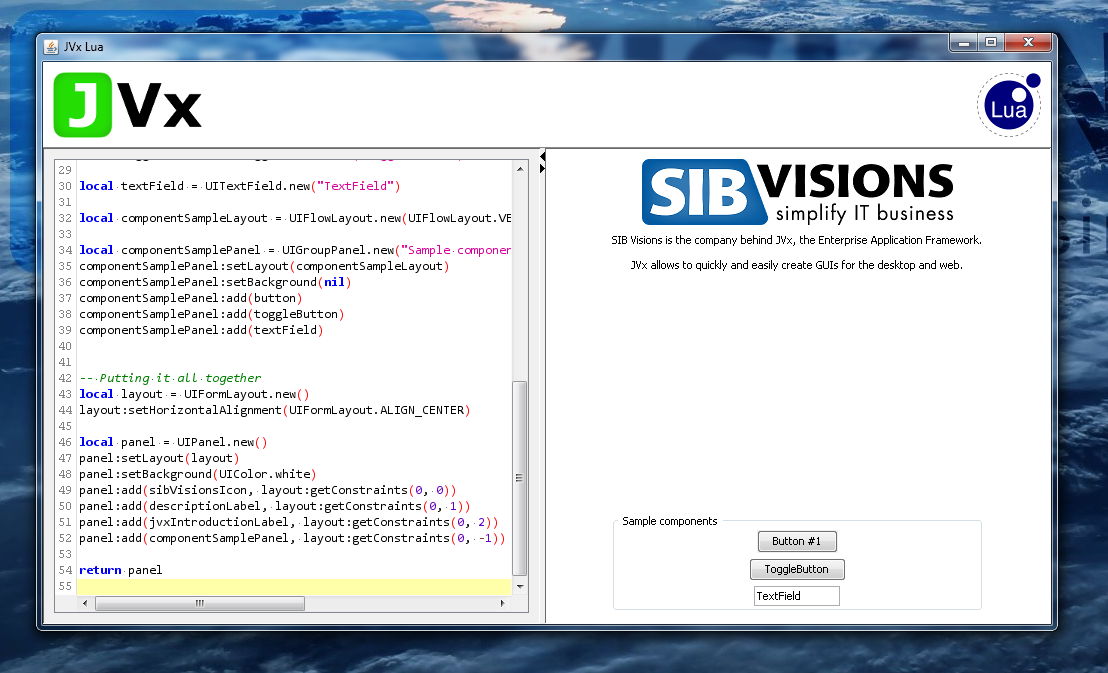
Task: Click the horizontal scrollbar thumb in the editor
Action: pyautogui.click(x=200, y=603)
